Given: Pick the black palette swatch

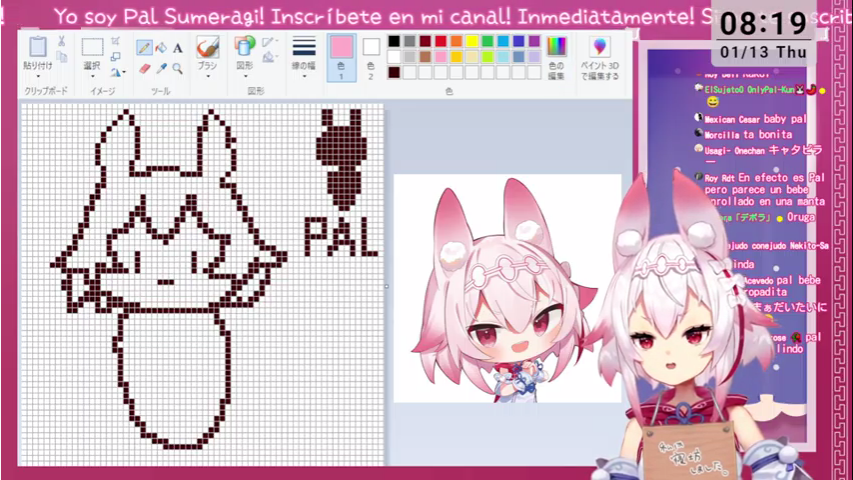Looking at the screenshot, I should pos(394,41).
